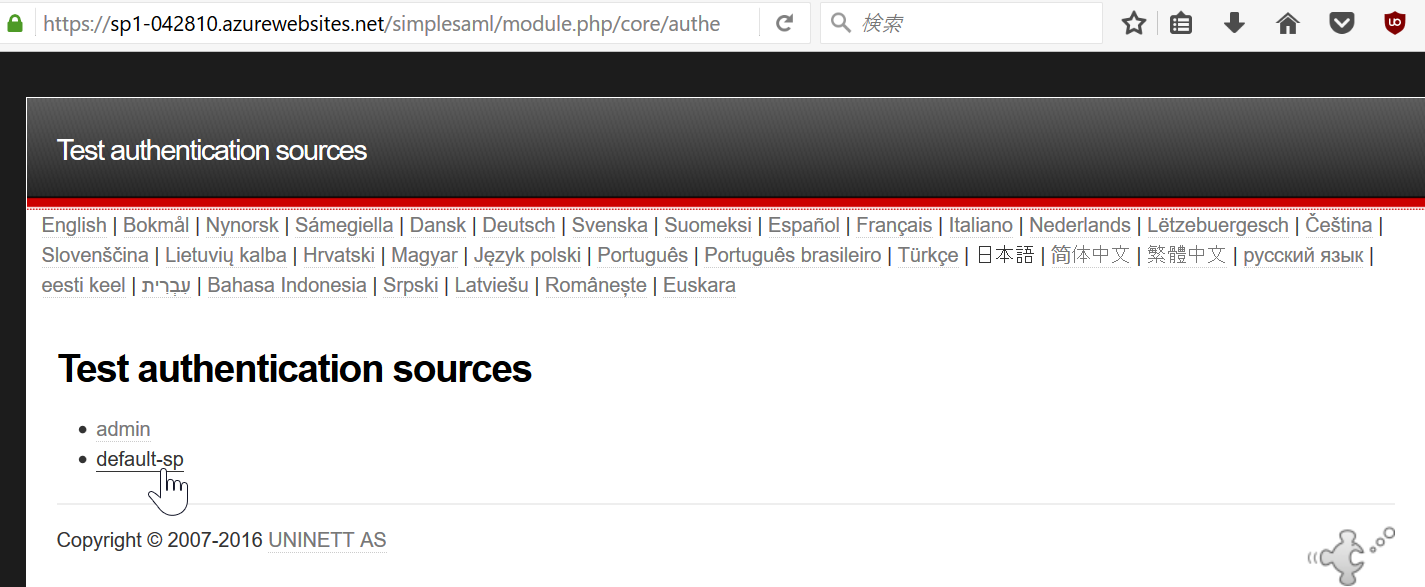Choose Español as page language
This screenshot has height=587, width=1425.
(x=803, y=225)
